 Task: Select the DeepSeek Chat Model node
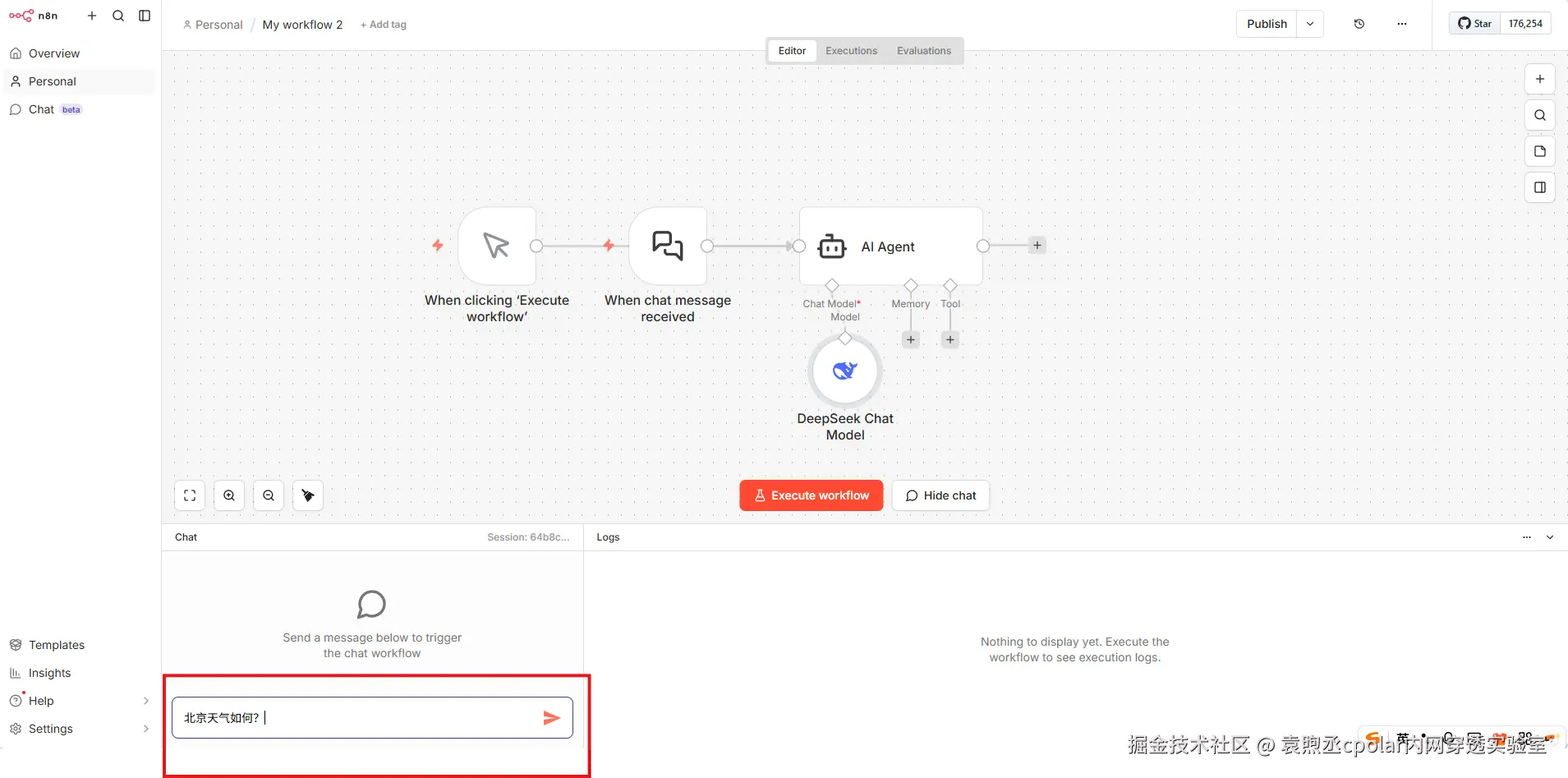click(845, 371)
